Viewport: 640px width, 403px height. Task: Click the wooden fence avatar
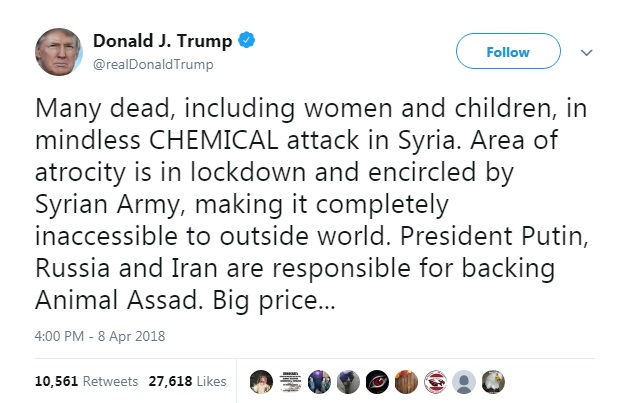click(x=406, y=381)
